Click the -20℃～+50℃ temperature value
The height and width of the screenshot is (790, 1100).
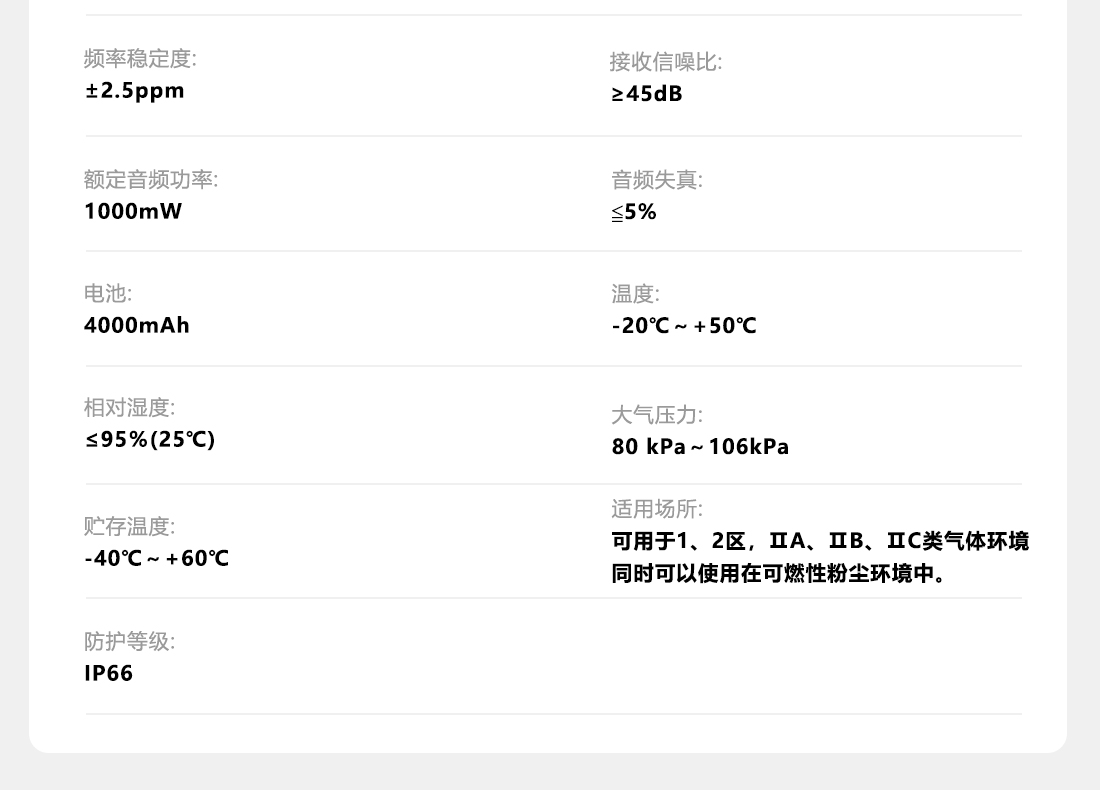[x=684, y=326]
